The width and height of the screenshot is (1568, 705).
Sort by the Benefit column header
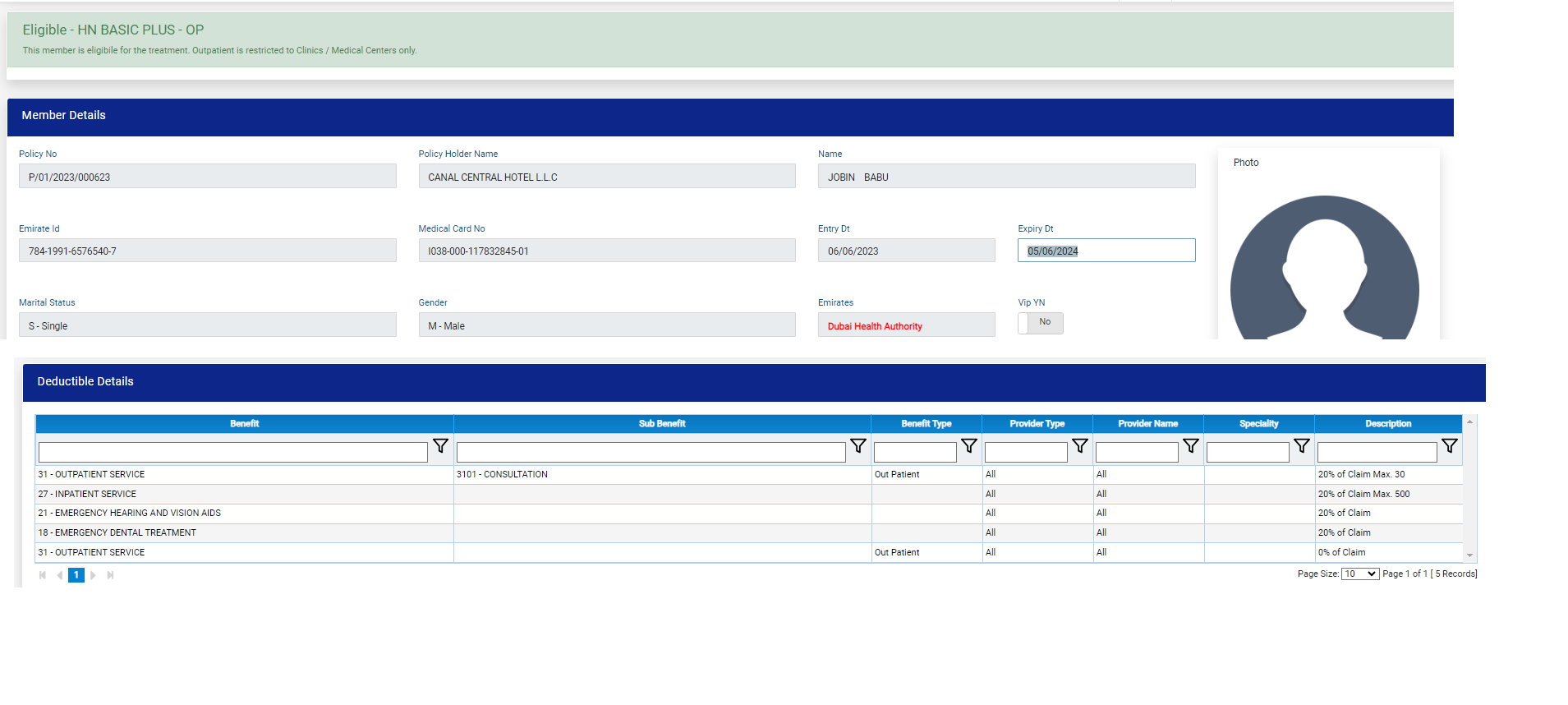[x=244, y=424]
